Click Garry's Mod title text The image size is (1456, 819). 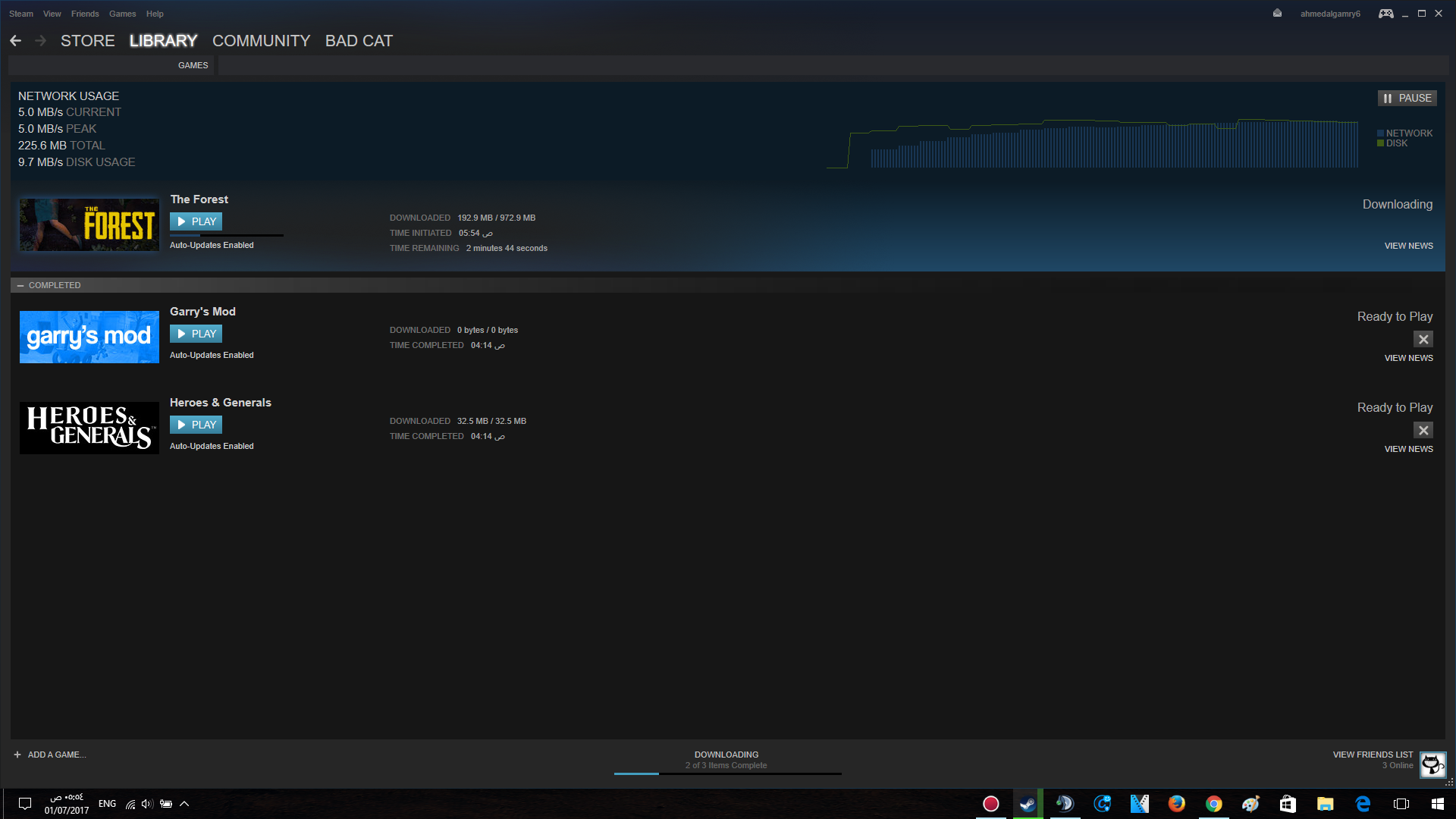click(202, 312)
